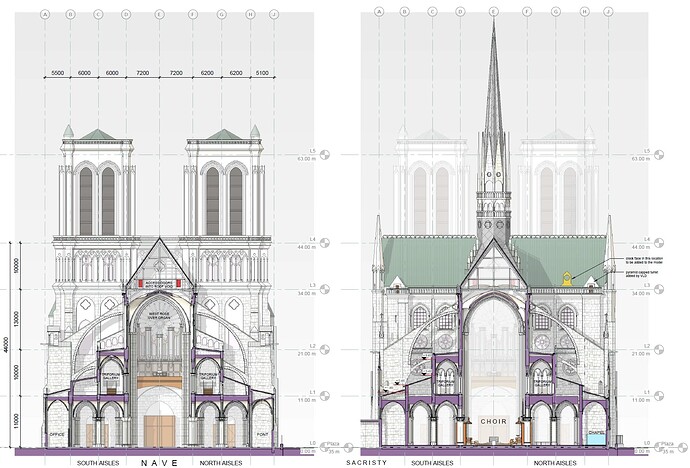The width and height of the screenshot is (690, 468).
Task: Click grid bubble H above the left section
Action: pyautogui.click(x=250, y=15)
